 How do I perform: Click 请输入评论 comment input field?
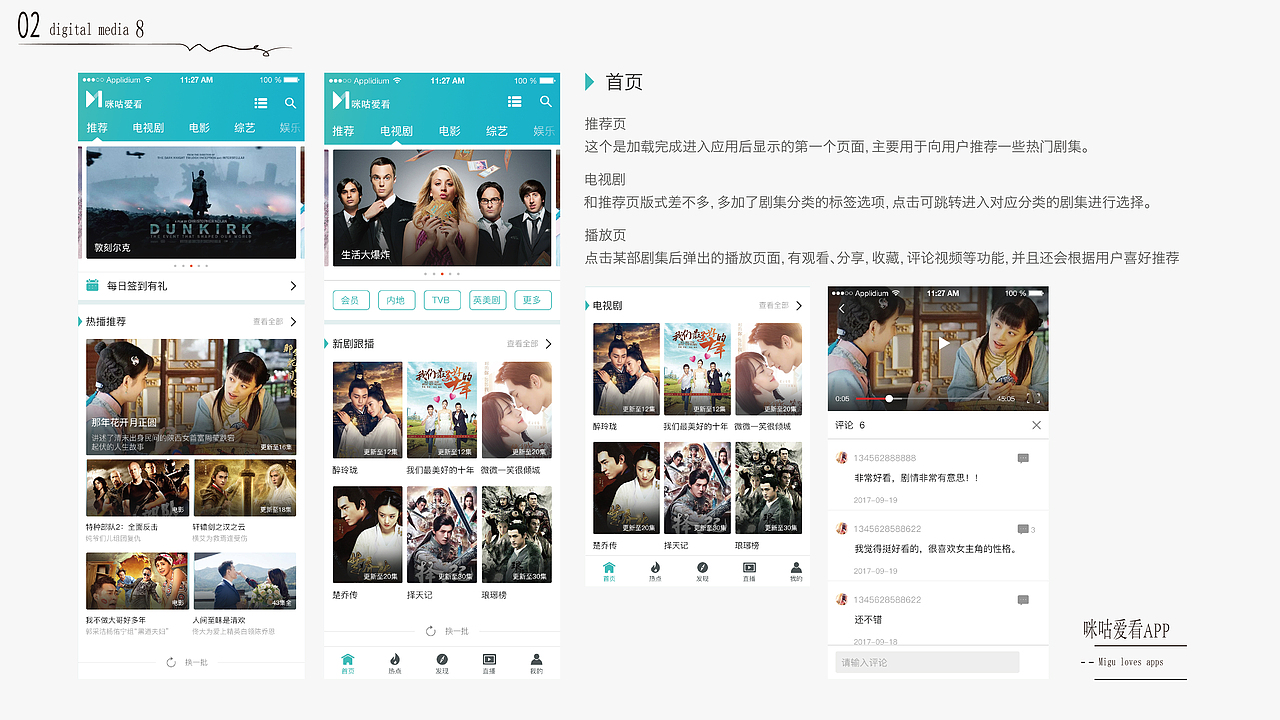click(x=927, y=662)
